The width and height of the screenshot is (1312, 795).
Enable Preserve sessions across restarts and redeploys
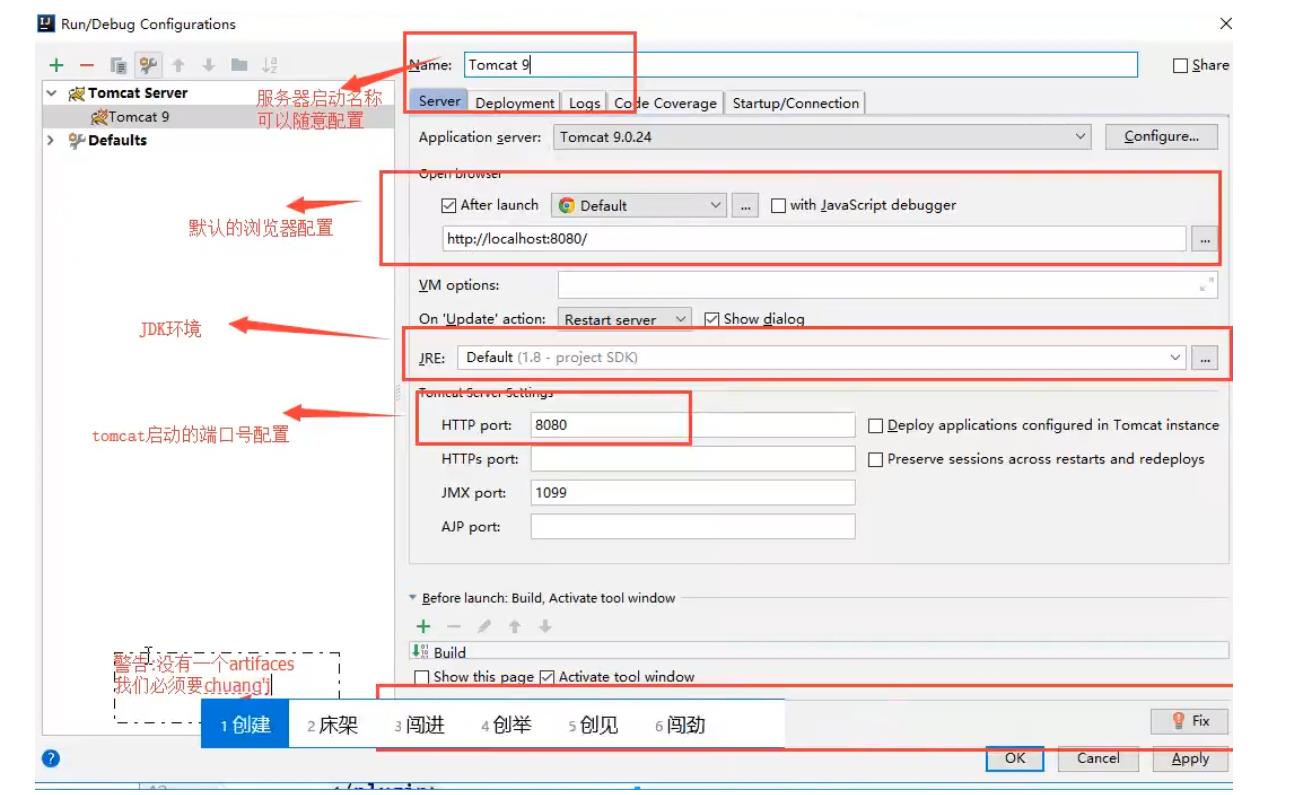(876, 460)
